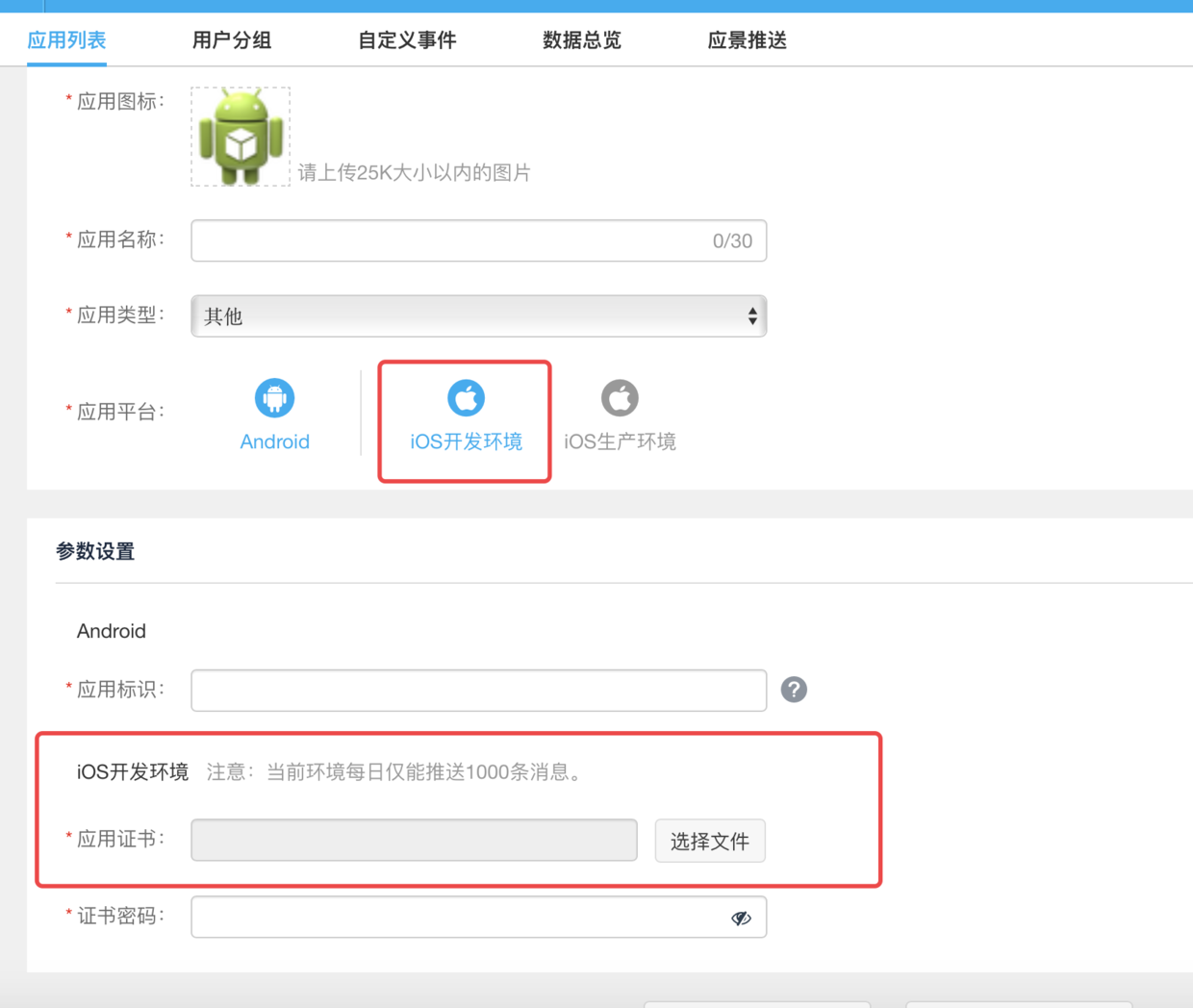
Task: Click the Android robot app icon placeholder
Action: point(240,137)
